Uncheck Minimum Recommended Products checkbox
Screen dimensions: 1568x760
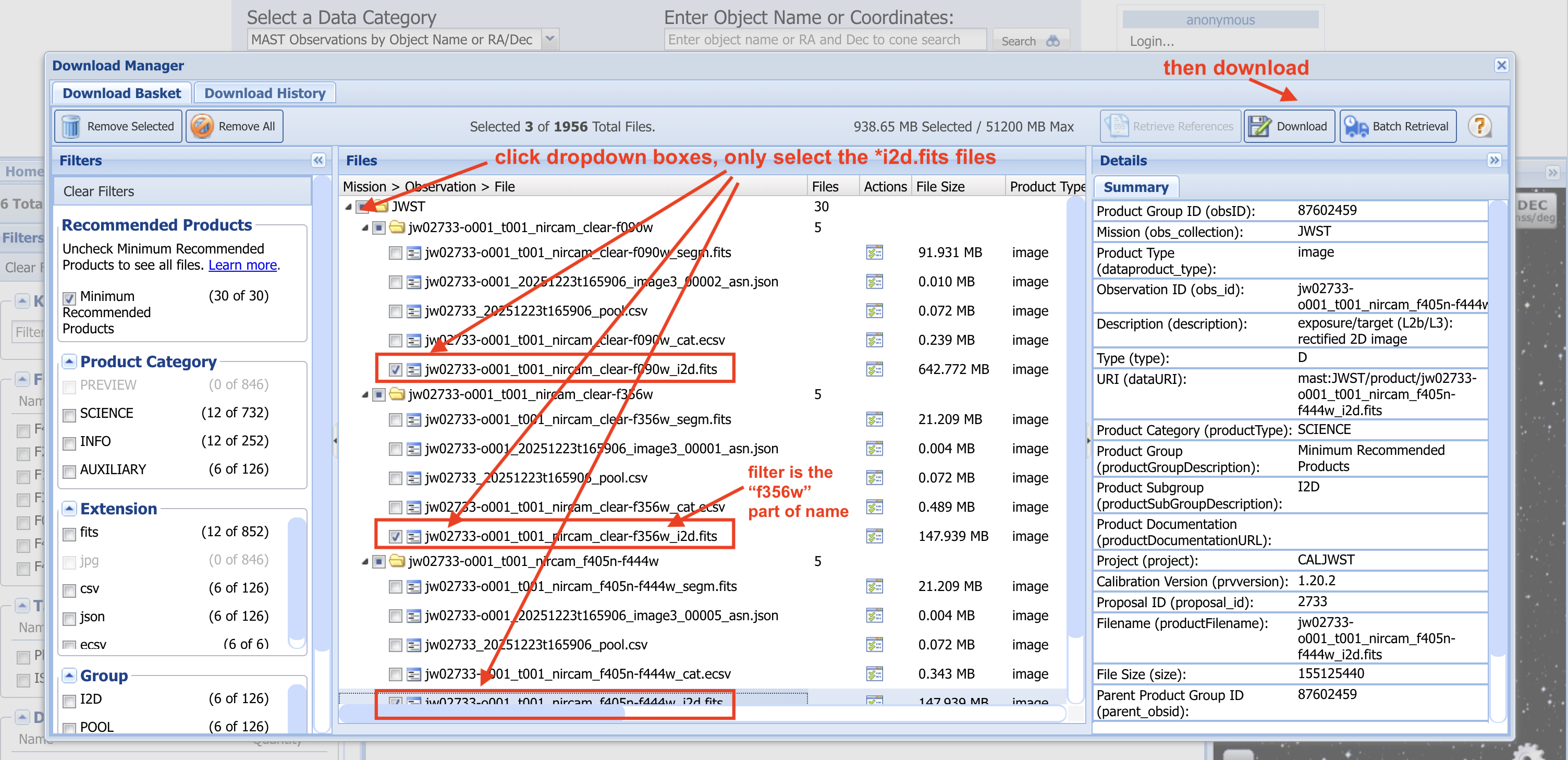click(x=69, y=298)
